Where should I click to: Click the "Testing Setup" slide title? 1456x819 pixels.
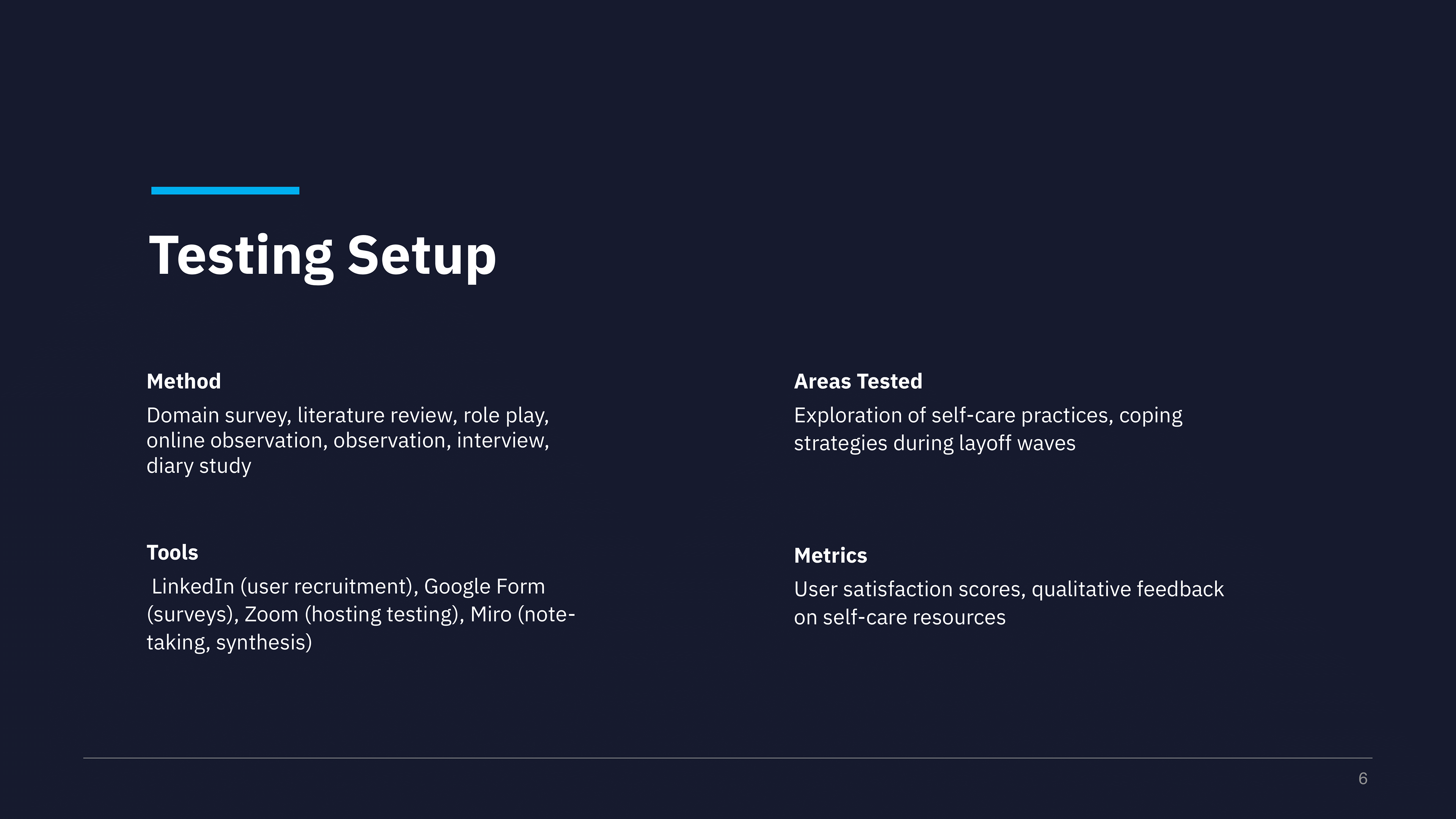(322, 256)
